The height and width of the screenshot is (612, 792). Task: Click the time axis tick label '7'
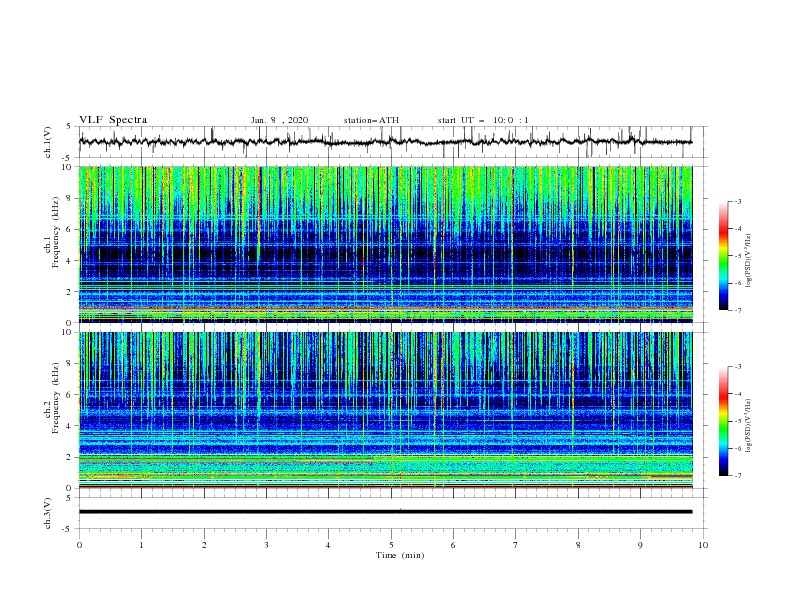(516, 545)
